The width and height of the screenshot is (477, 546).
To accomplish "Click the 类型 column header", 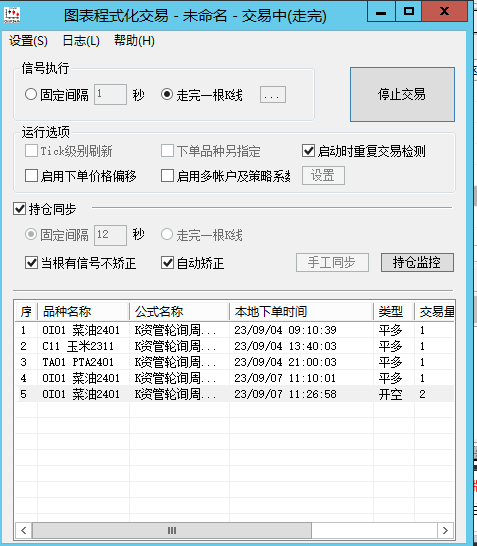I will pyautogui.click(x=394, y=312).
